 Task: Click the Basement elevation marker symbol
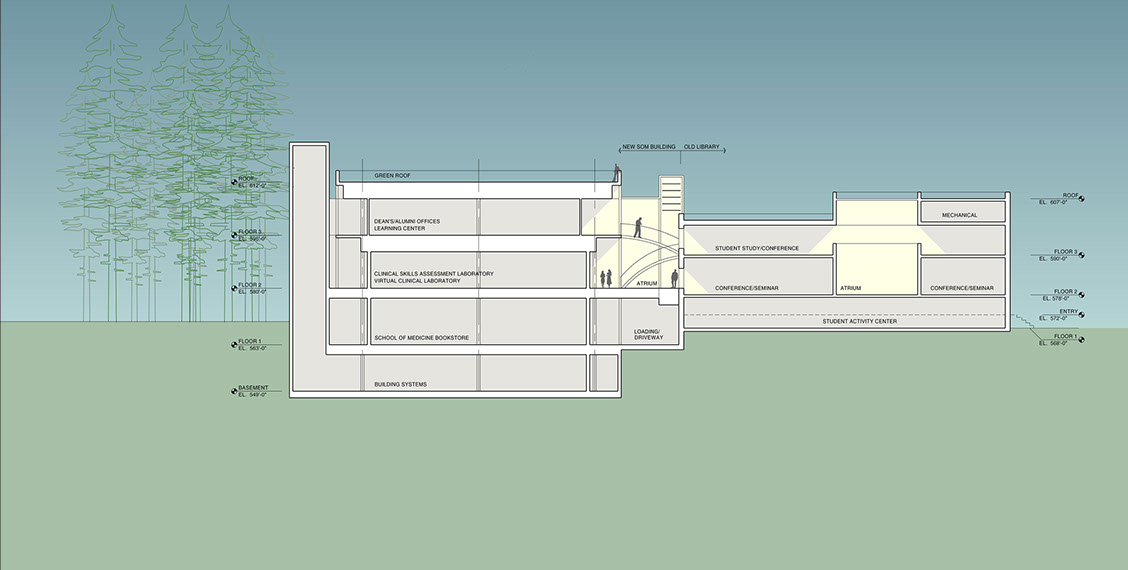pyautogui.click(x=236, y=389)
